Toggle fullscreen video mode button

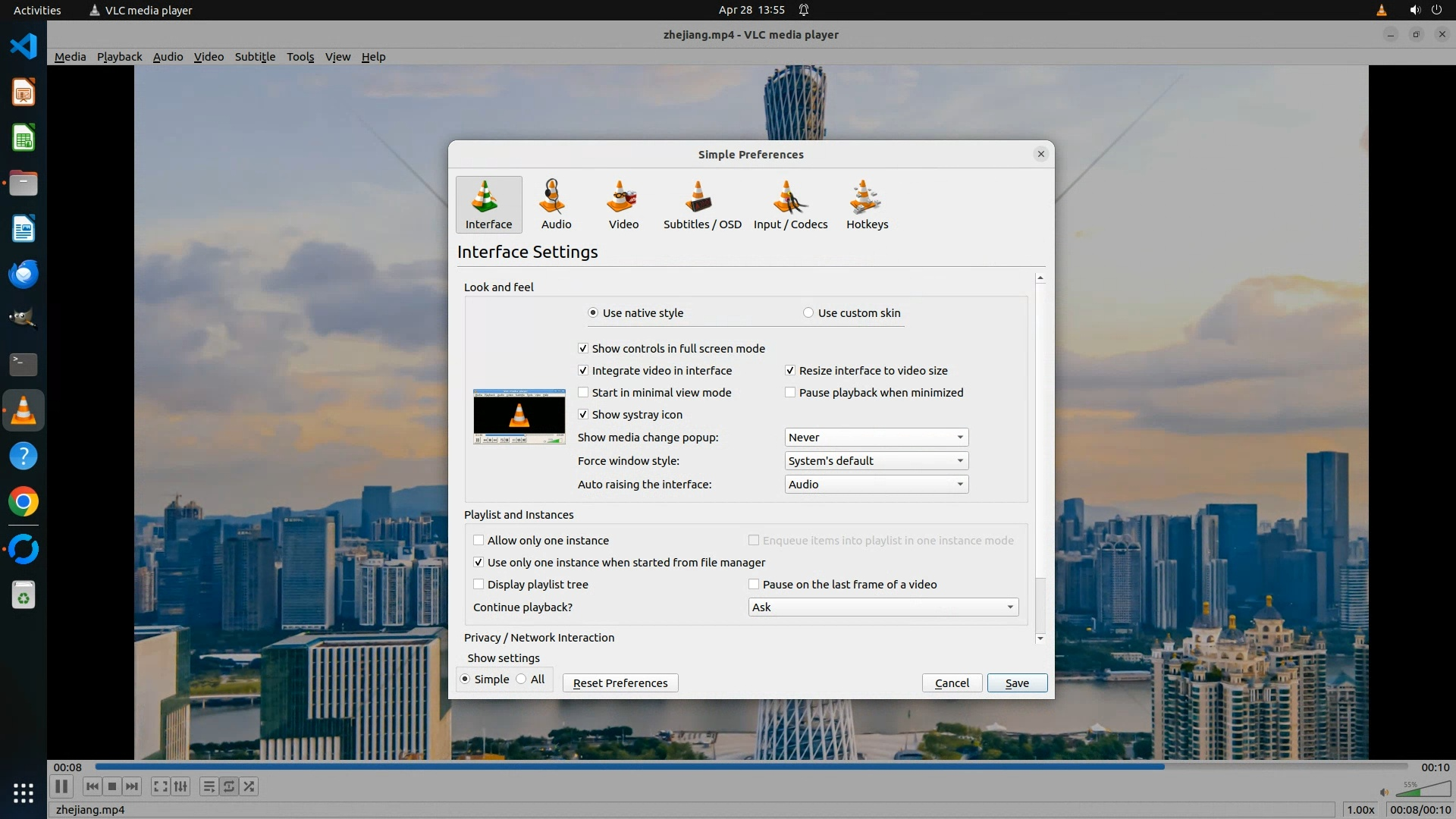[x=160, y=786]
